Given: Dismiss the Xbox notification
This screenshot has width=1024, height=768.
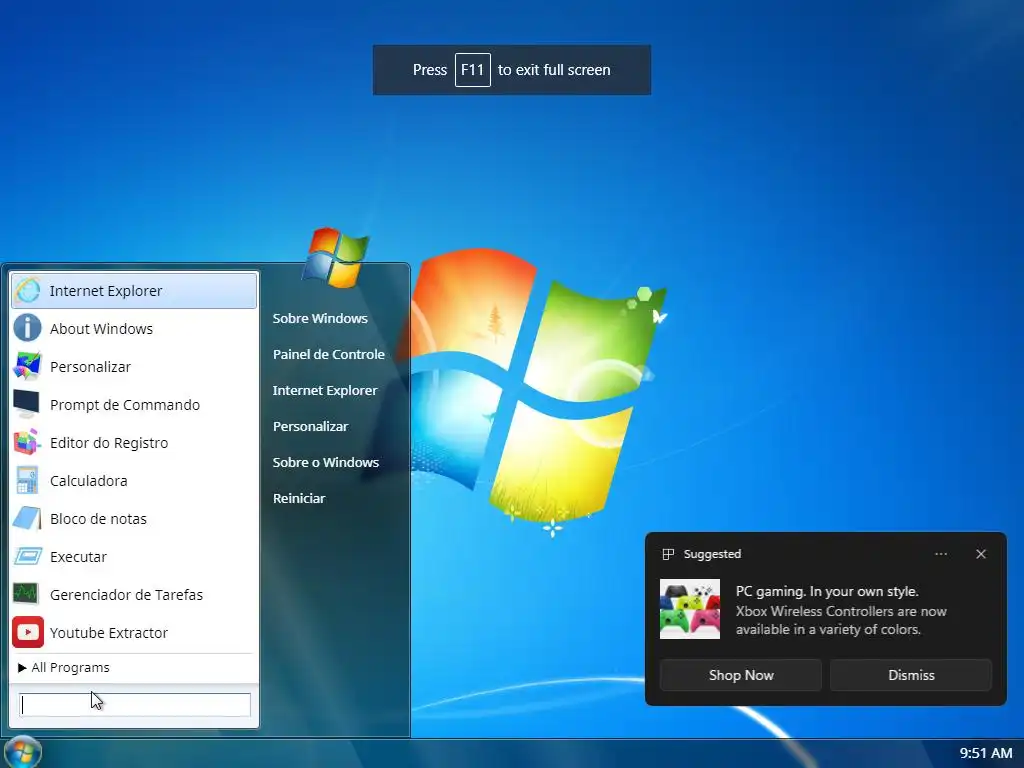Looking at the screenshot, I should 911,675.
